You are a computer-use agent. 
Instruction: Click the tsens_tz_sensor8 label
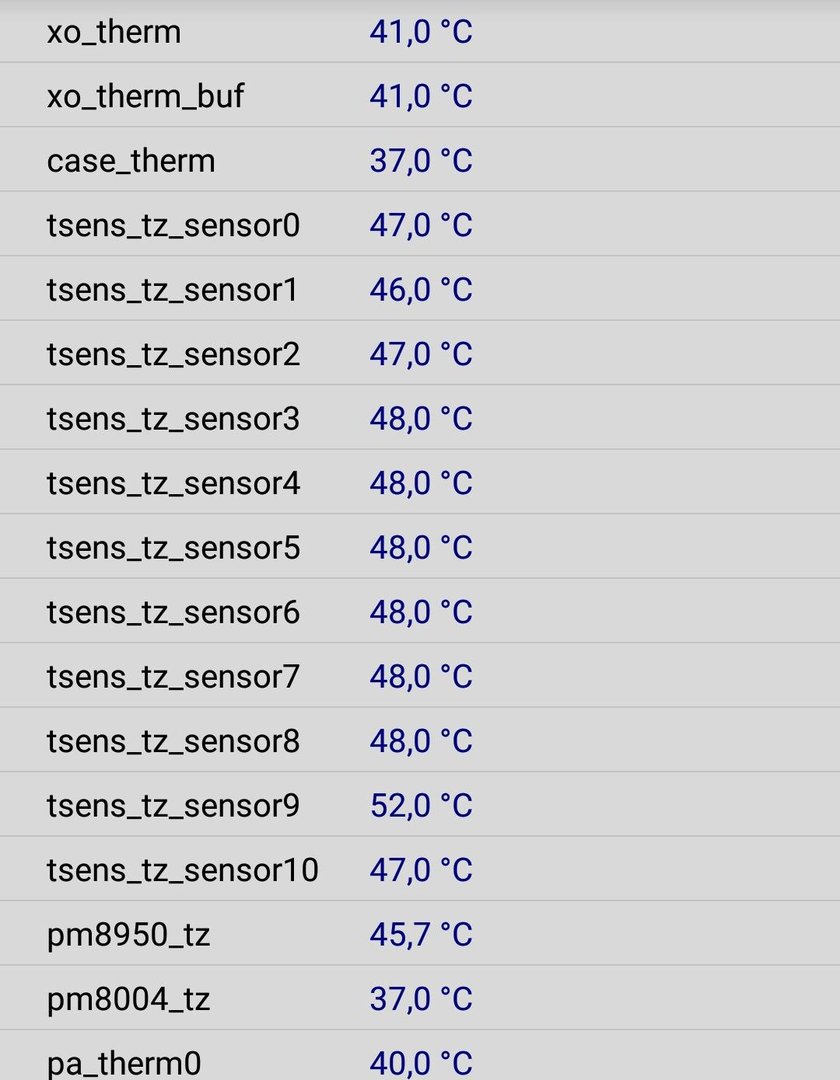(x=174, y=741)
